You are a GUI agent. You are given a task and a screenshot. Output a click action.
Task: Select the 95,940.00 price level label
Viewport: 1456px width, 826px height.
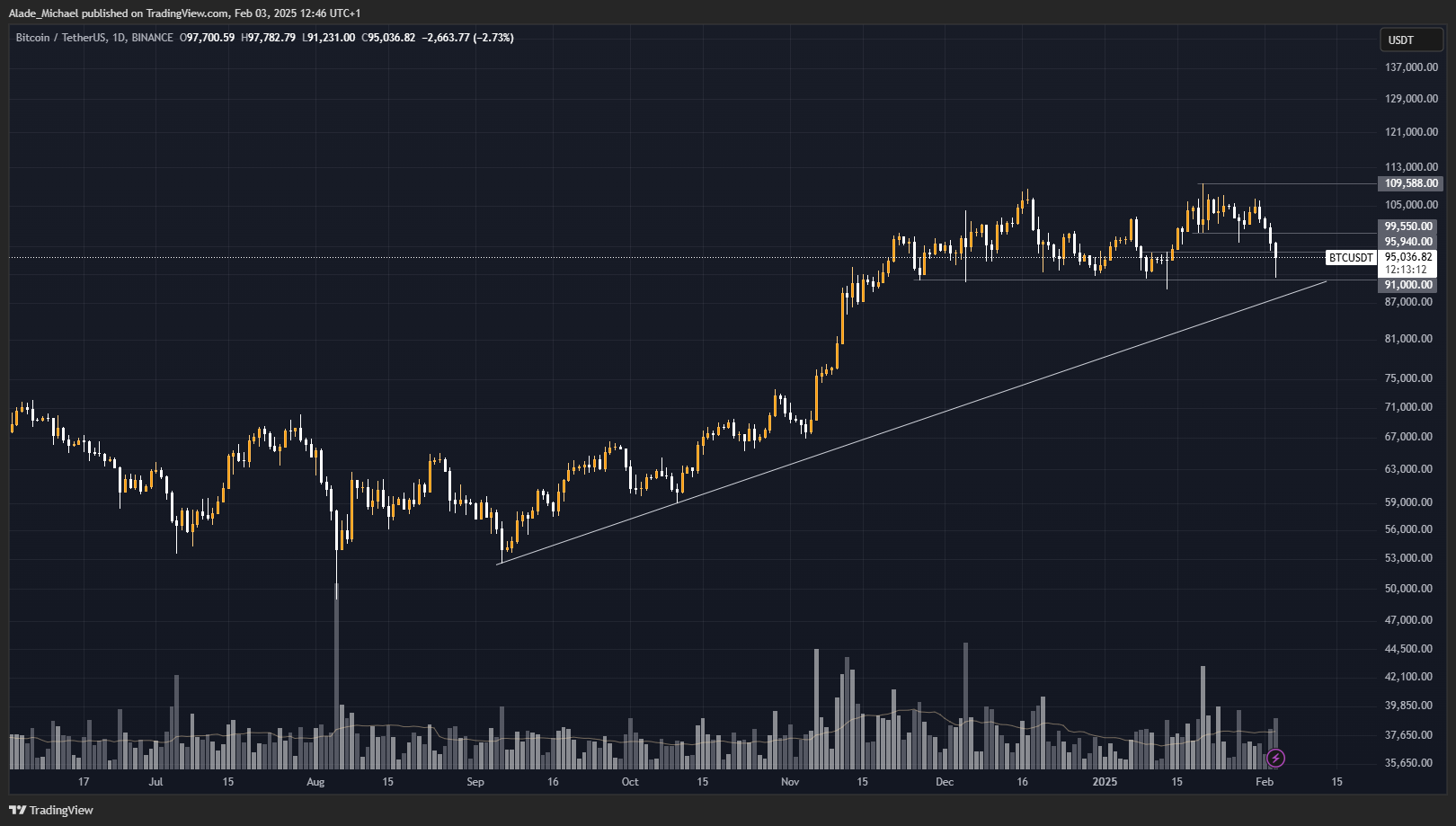coord(1407,242)
